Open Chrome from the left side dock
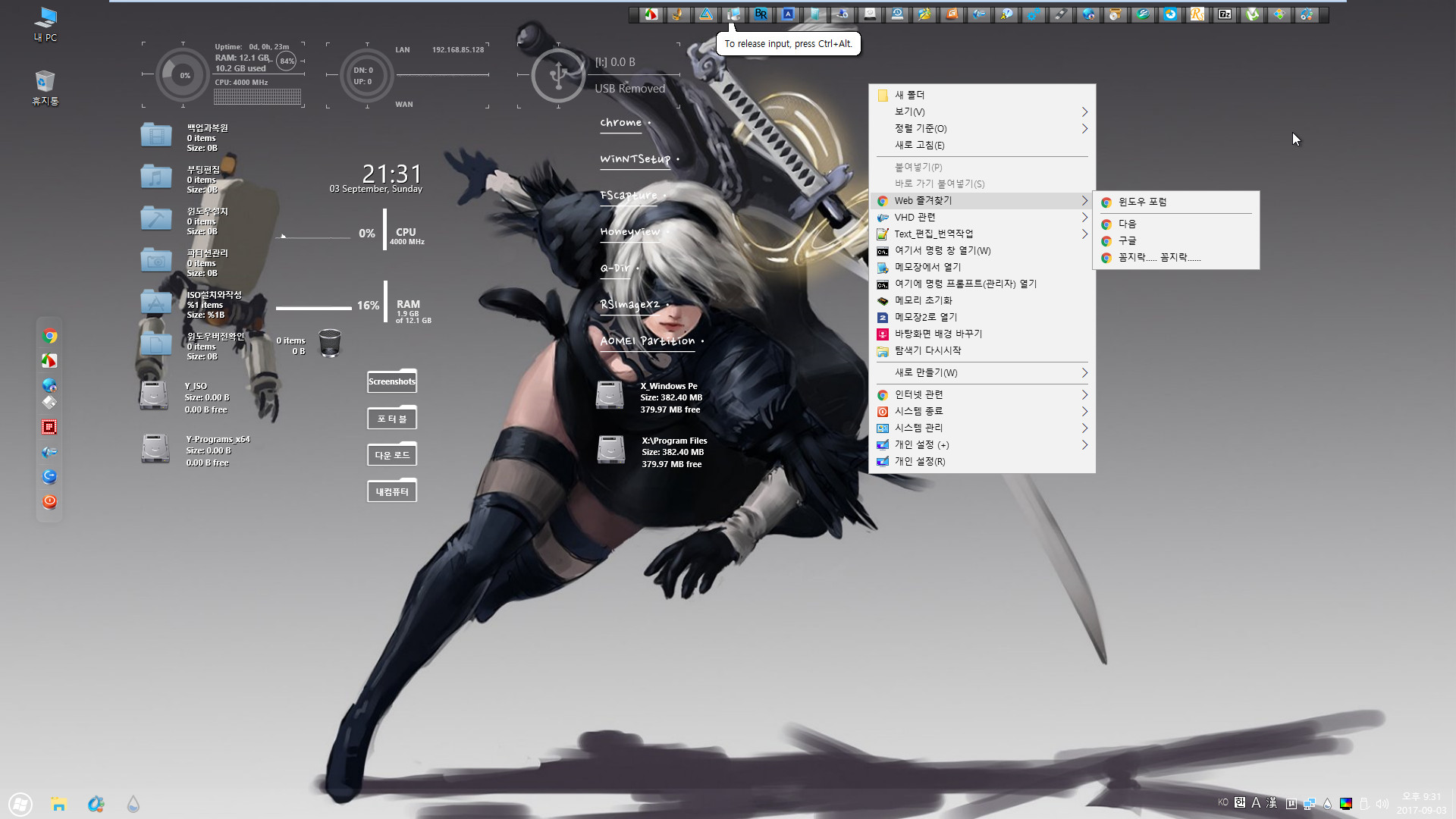The height and width of the screenshot is (819, 1456). coord(49,336)
